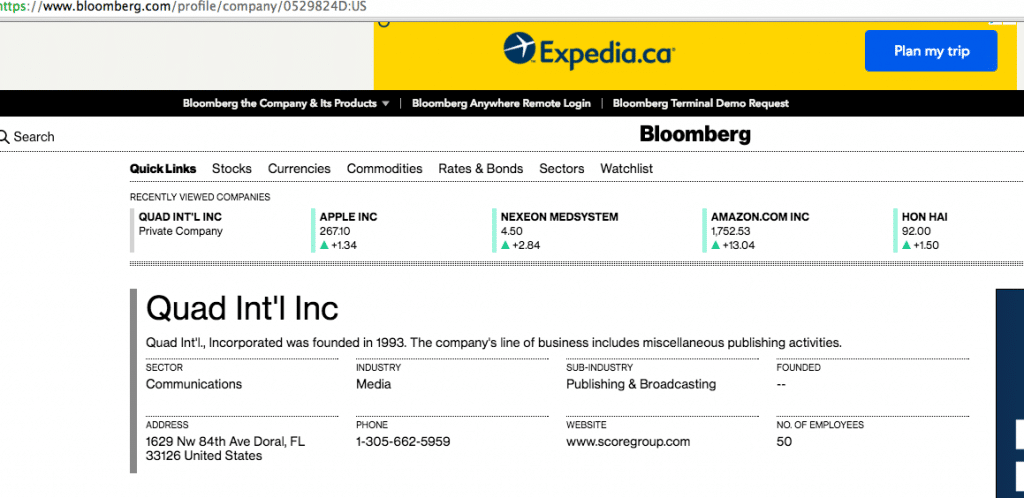Click the Bloomberg logo

tap(695, 134)
